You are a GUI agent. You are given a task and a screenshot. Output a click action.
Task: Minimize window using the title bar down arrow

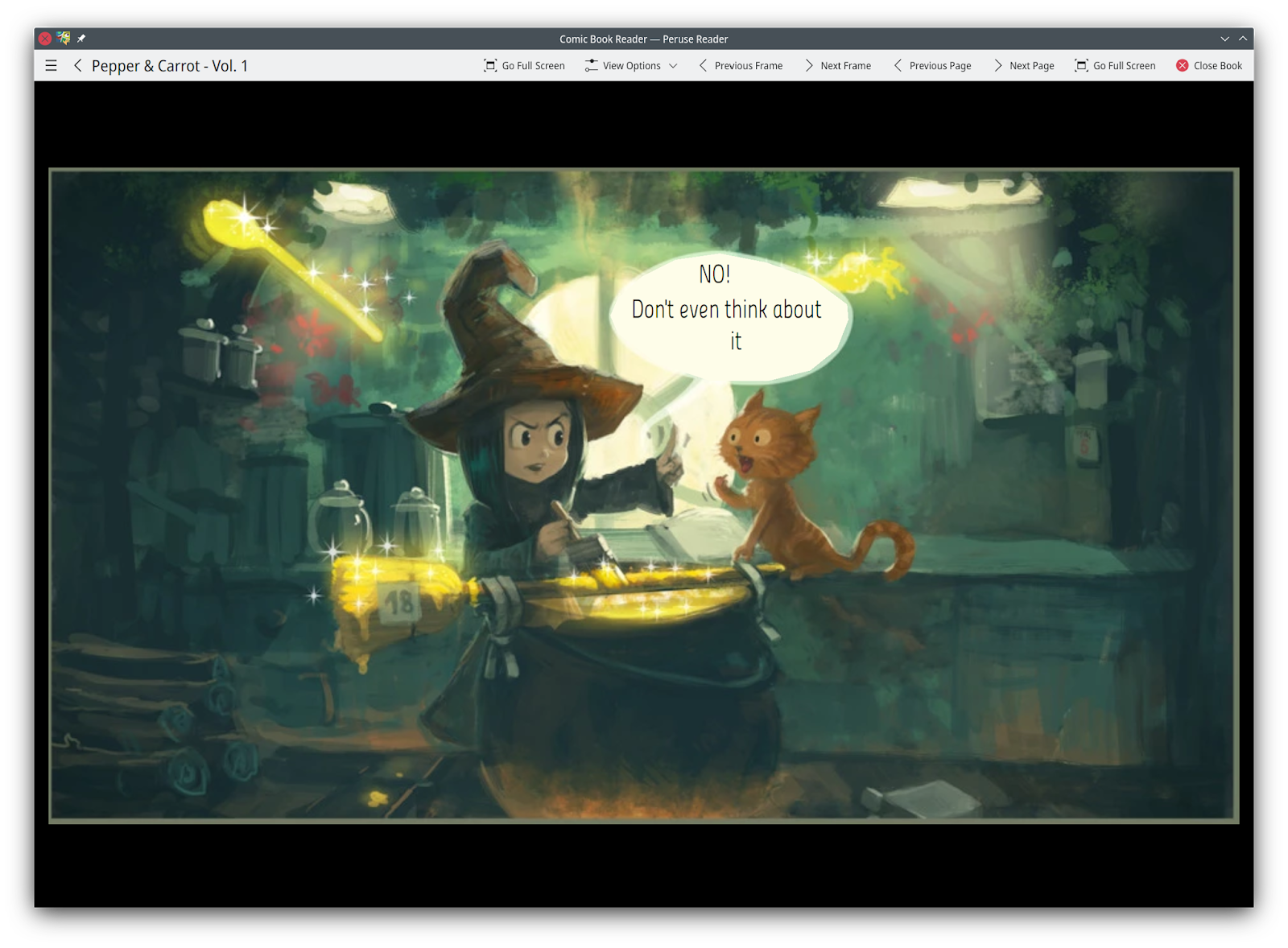1224,39
